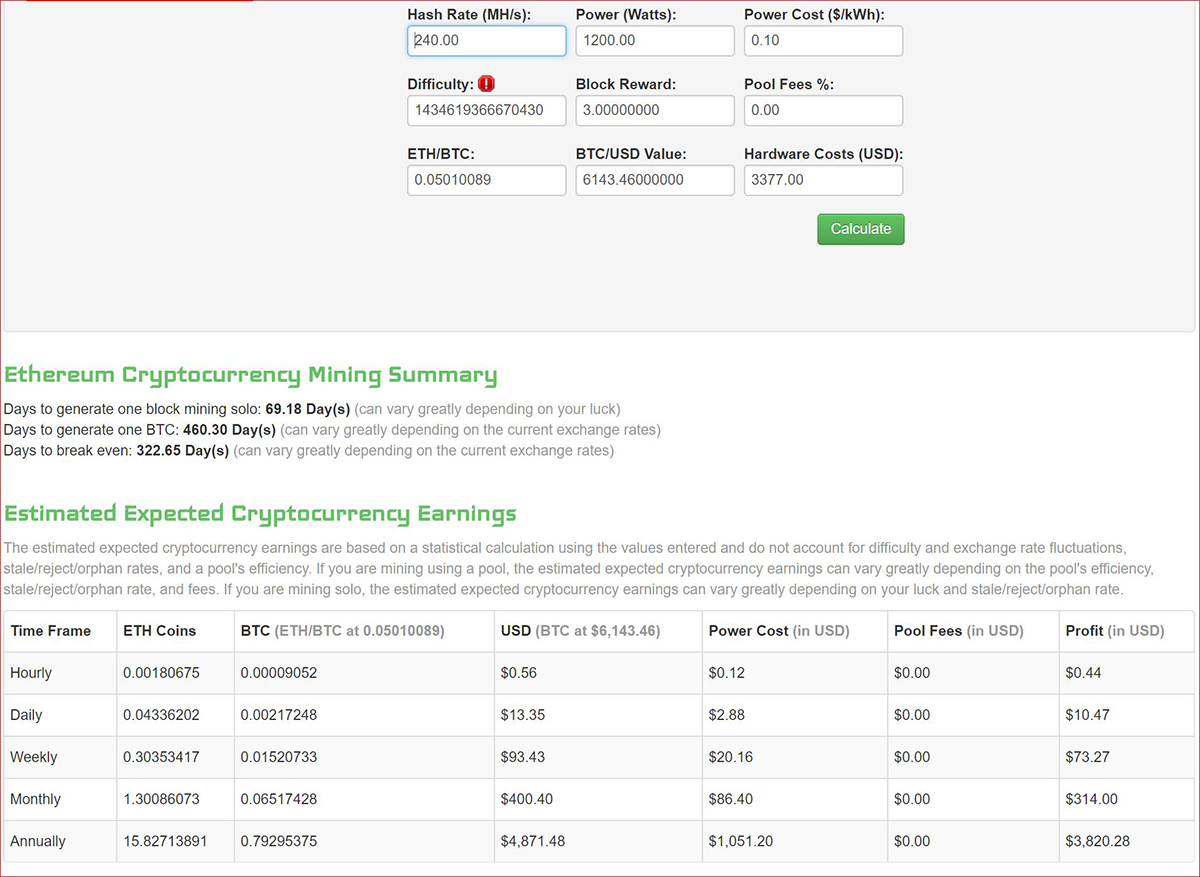Viewport: 1200px width, 877px height.
Task: Click the weekly Profit value $73.27
Action: click(1088, 757)
